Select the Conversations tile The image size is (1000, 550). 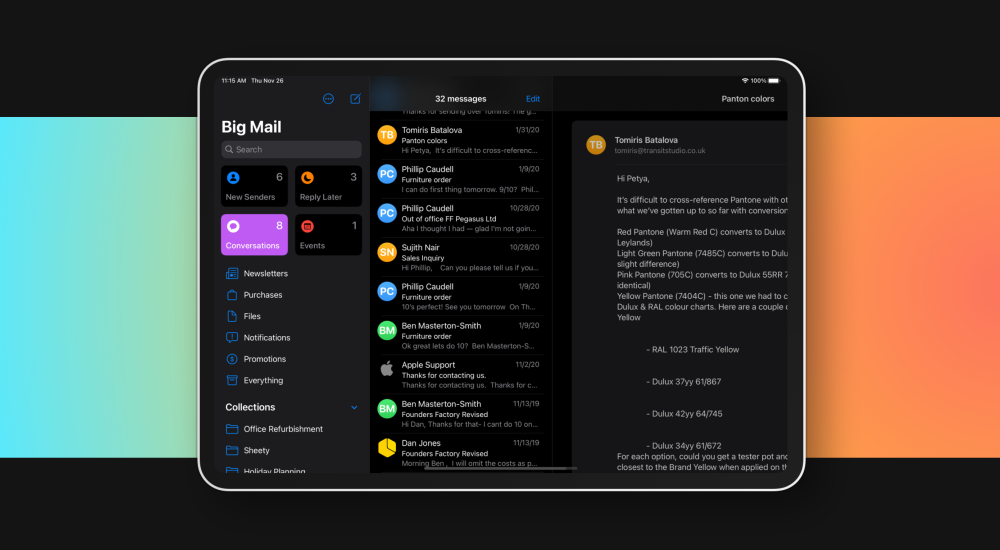[254, 234]
